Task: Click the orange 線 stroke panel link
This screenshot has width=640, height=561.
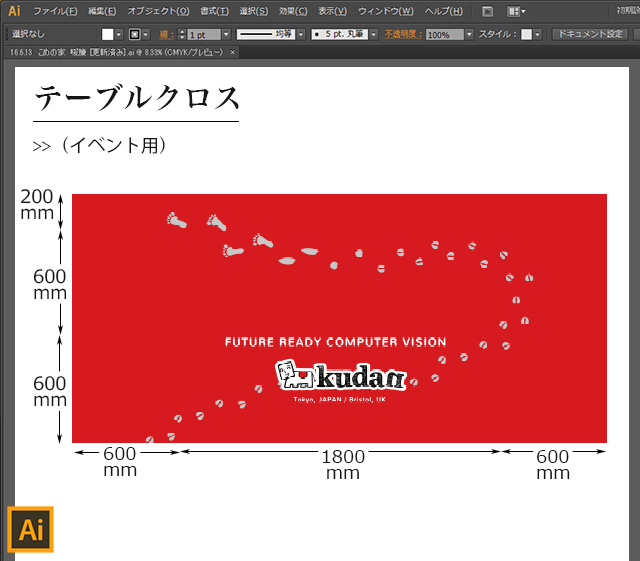Action: click(166, 34)
